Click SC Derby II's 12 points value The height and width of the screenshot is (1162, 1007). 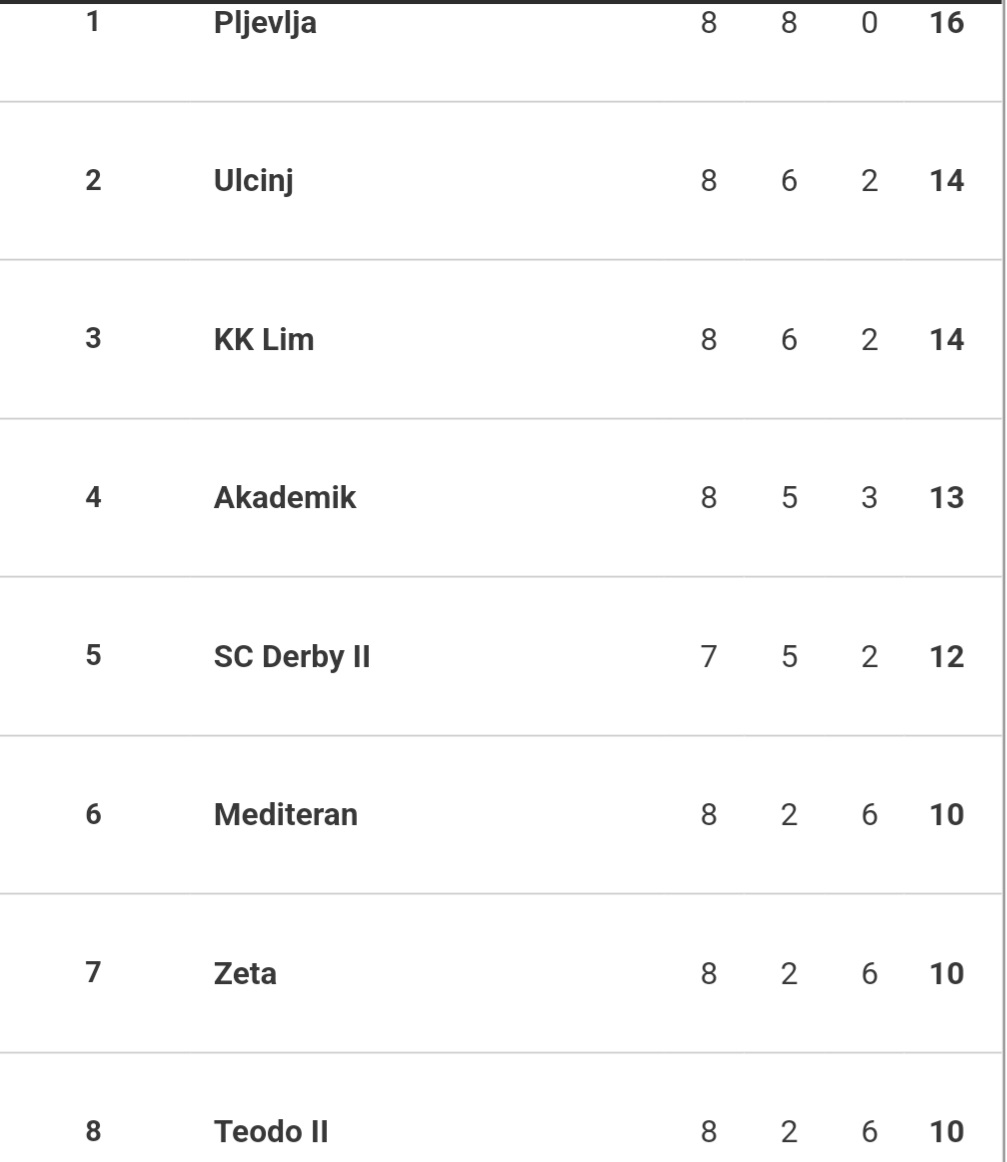946,657
